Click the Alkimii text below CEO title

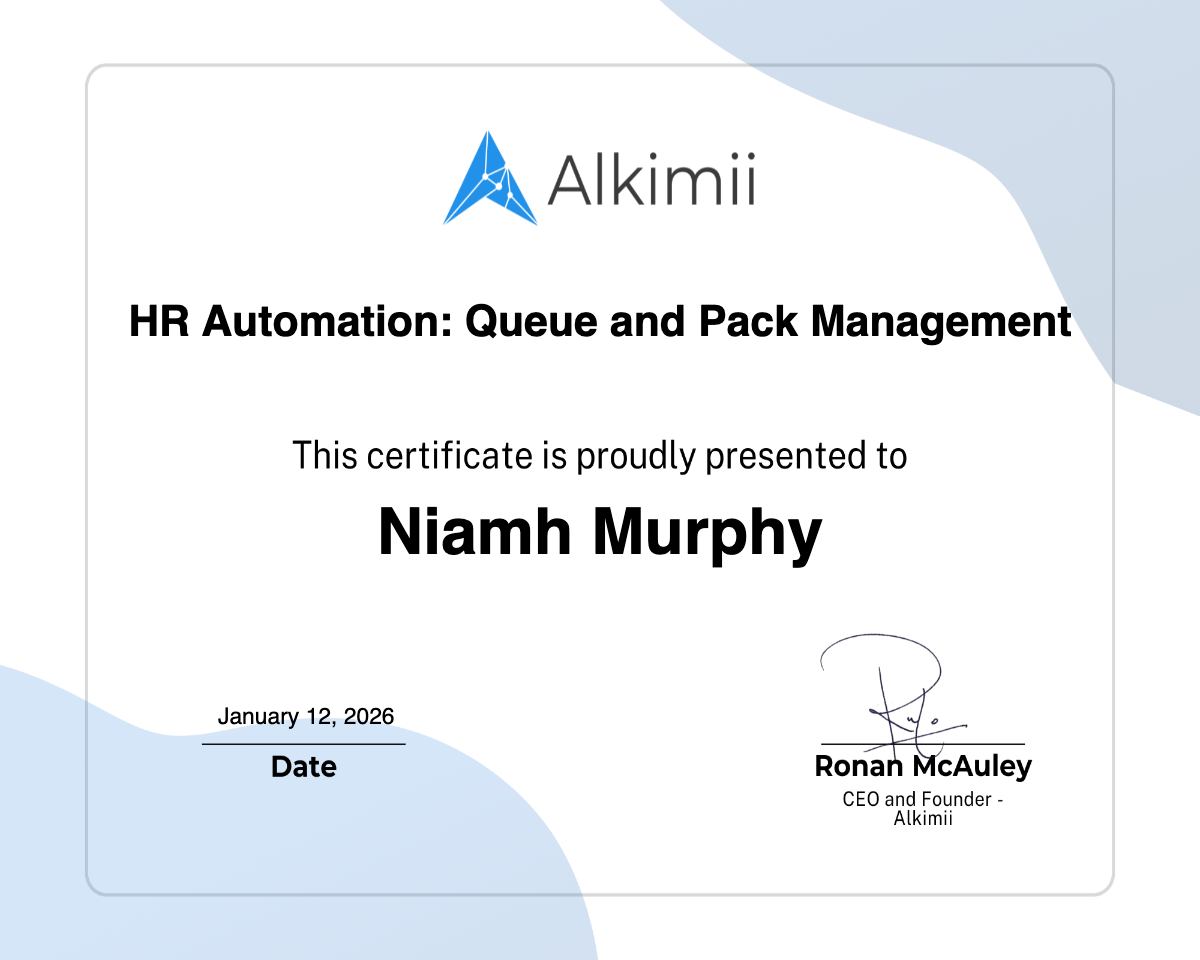[923, 817]
